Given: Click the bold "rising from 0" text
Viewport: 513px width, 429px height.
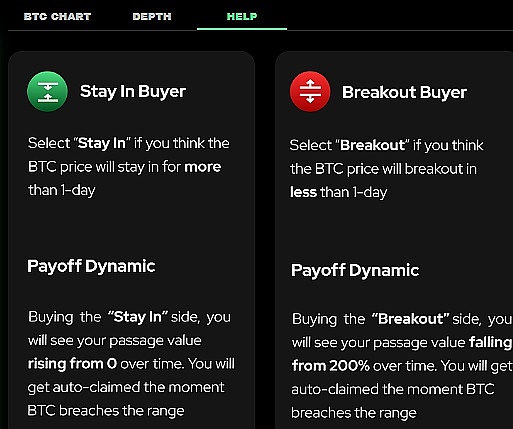Looking at the screenshot, I should [x=72, y=364].
